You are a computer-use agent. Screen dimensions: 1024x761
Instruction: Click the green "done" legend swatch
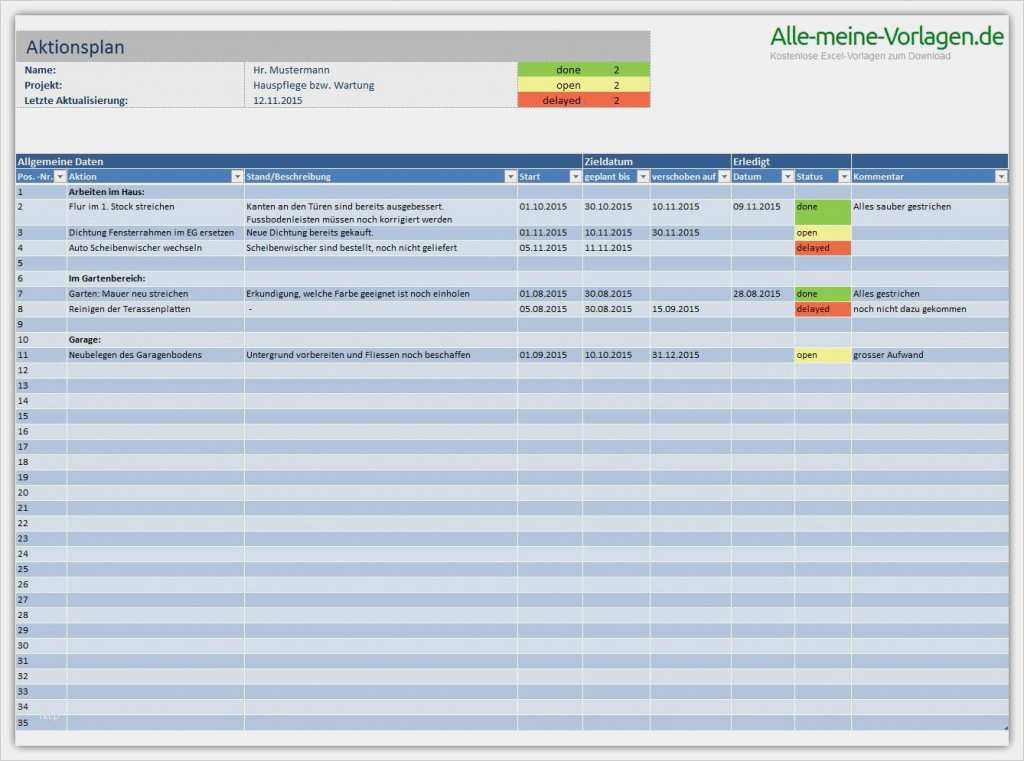tap(567, 70)
